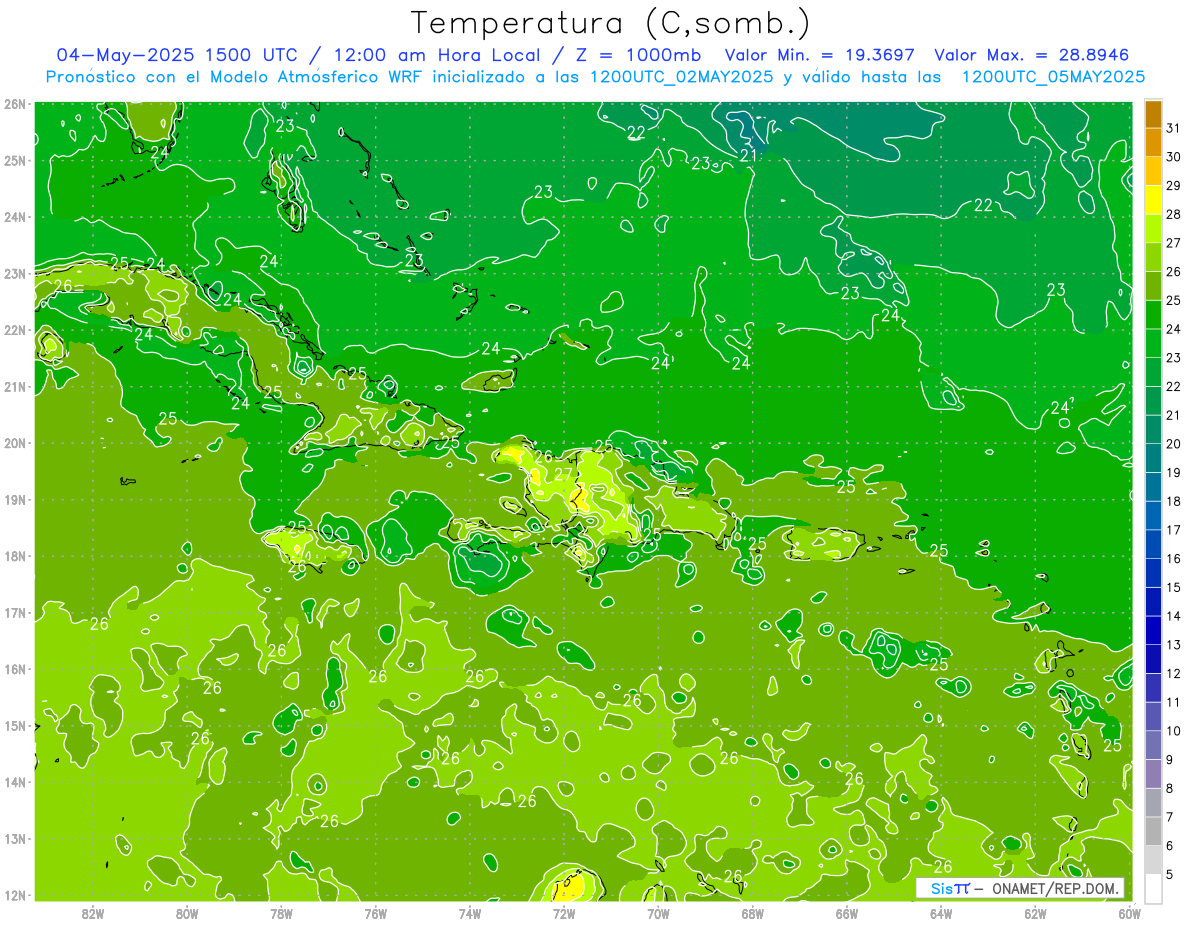Click the '76W' longitude axis label
Viewport: 1200px width, 927px height.
click(x=376, y=912)
